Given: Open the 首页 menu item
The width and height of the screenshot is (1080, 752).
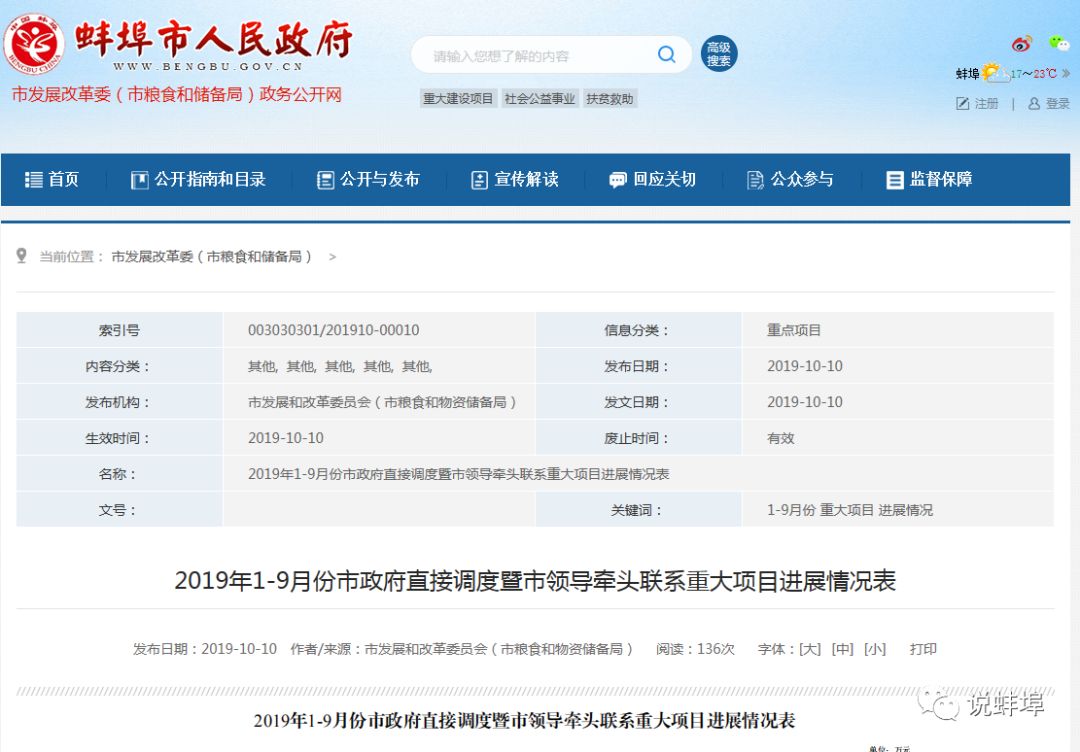Looking at the screenshot, I should [52, 180].
